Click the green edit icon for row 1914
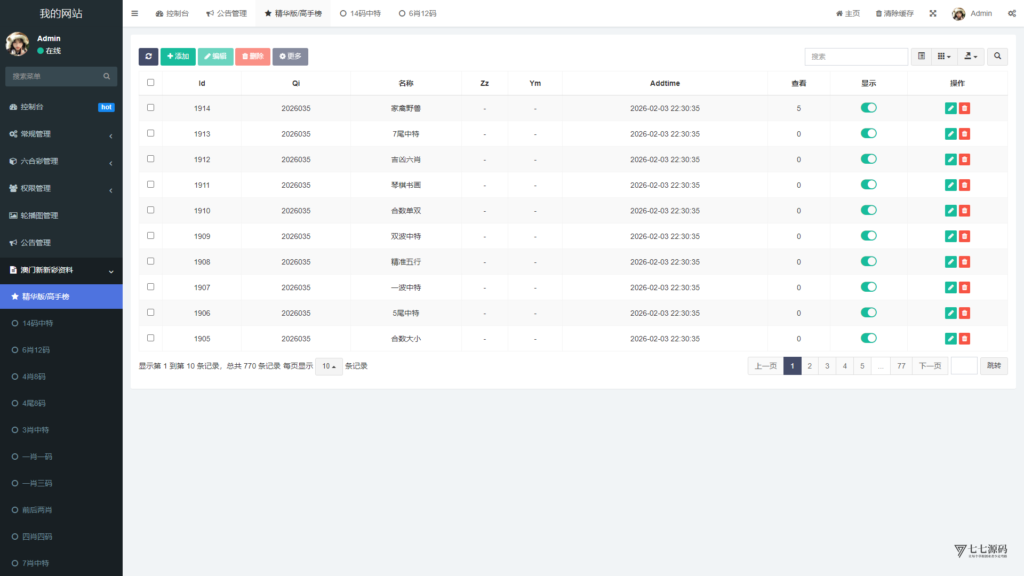1024x576 pixels. [x=950, y=108]
